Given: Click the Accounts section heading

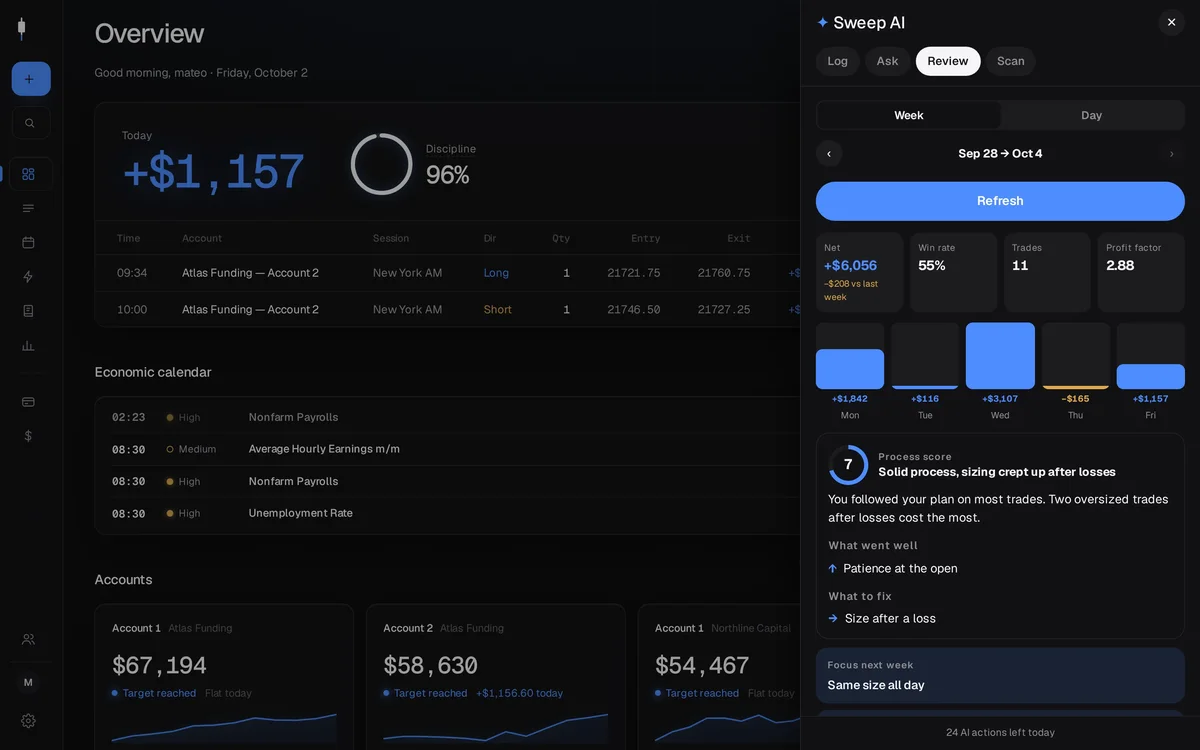Looking at the screenshot, I should coord(123,580).
